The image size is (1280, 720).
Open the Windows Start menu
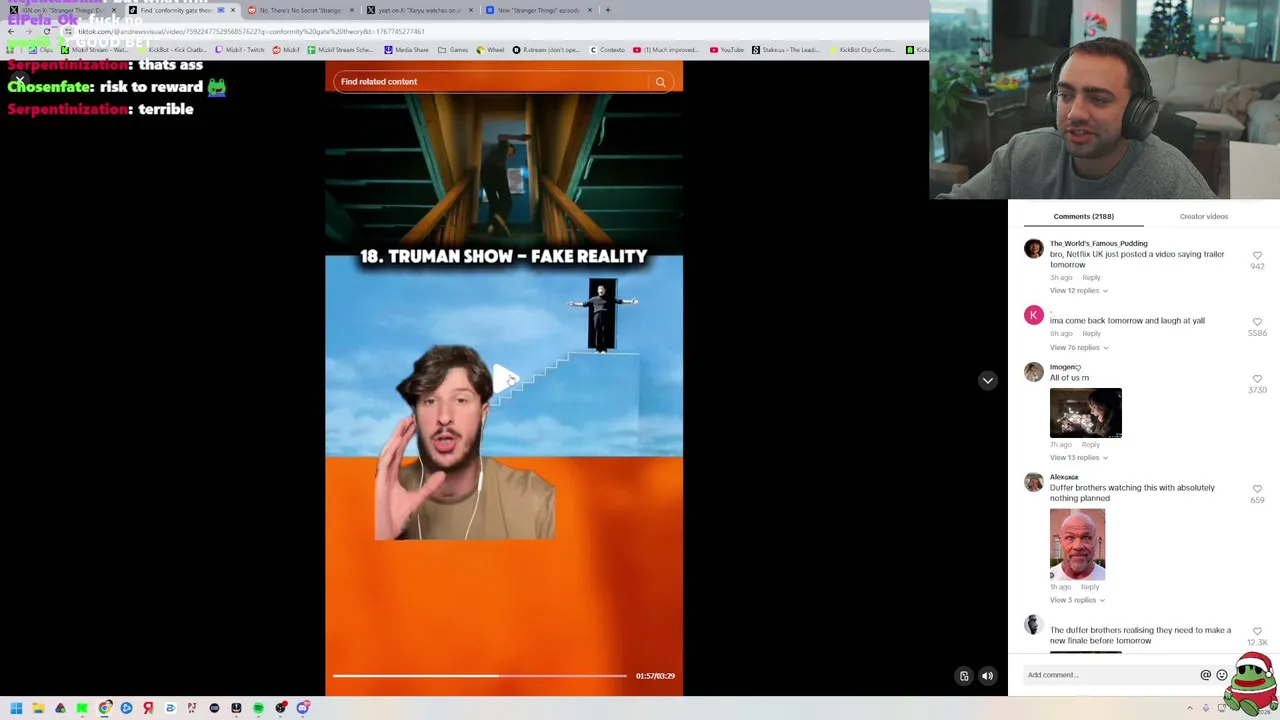click(x=16, y=708)
